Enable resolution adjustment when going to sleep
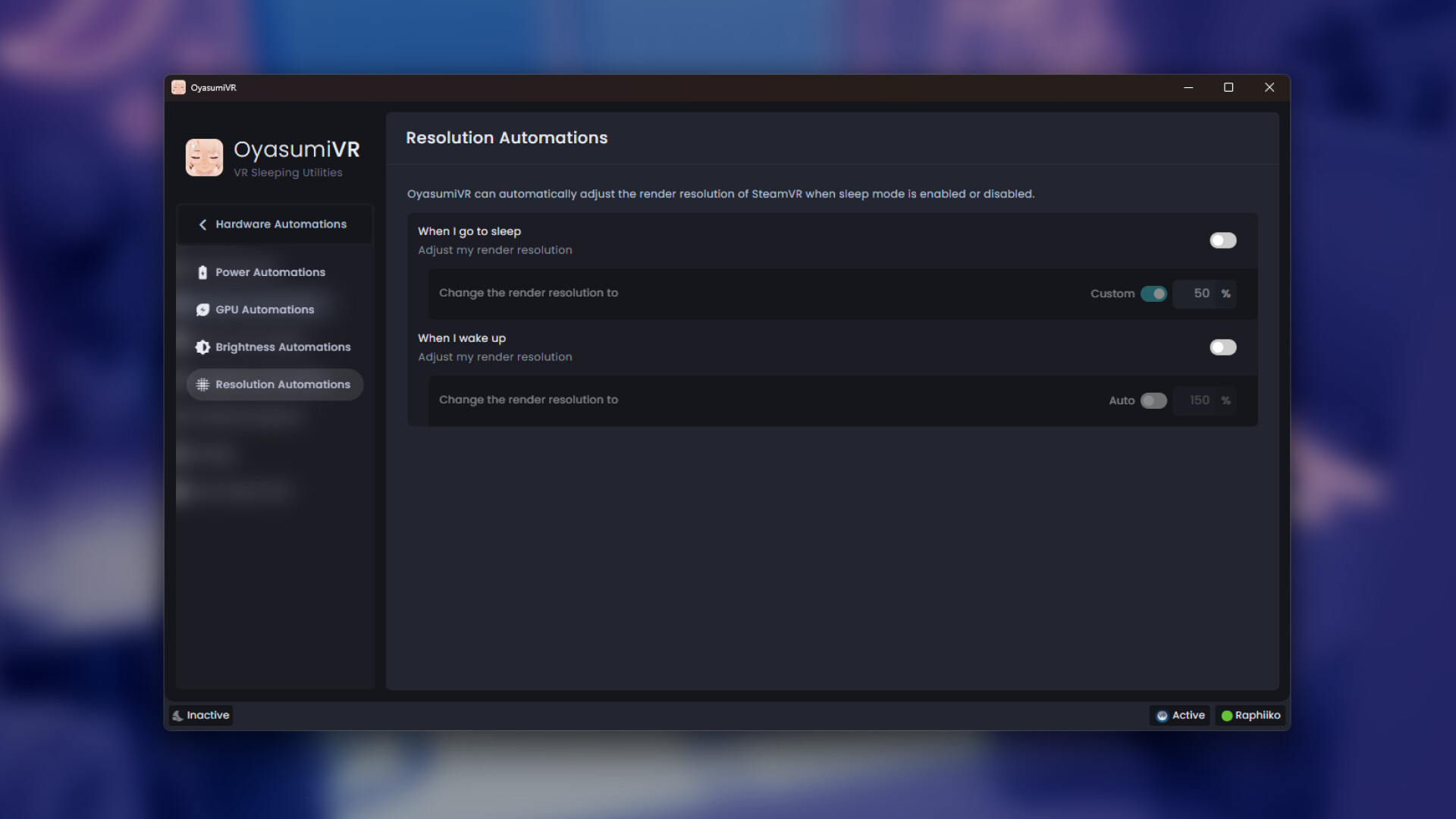 [1222, 240]
